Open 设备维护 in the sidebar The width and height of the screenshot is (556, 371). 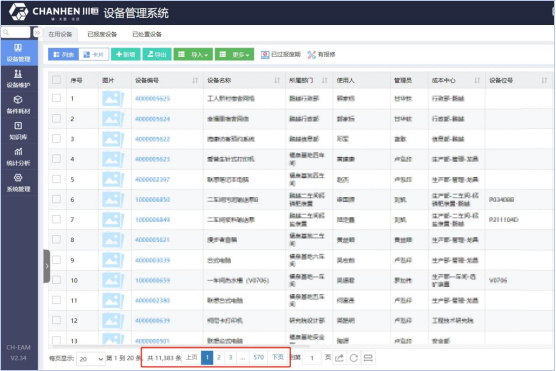19,79
